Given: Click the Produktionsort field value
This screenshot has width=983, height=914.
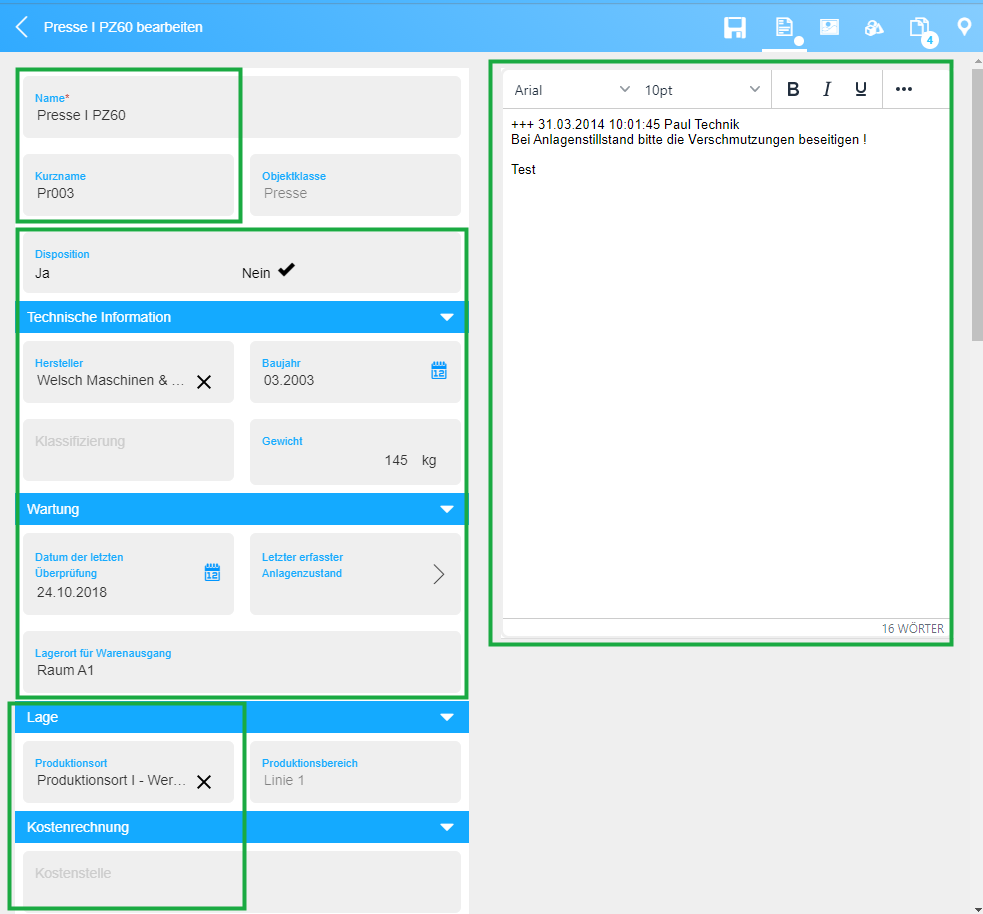Looking at the screenshot, I should (x=111, y=780).
